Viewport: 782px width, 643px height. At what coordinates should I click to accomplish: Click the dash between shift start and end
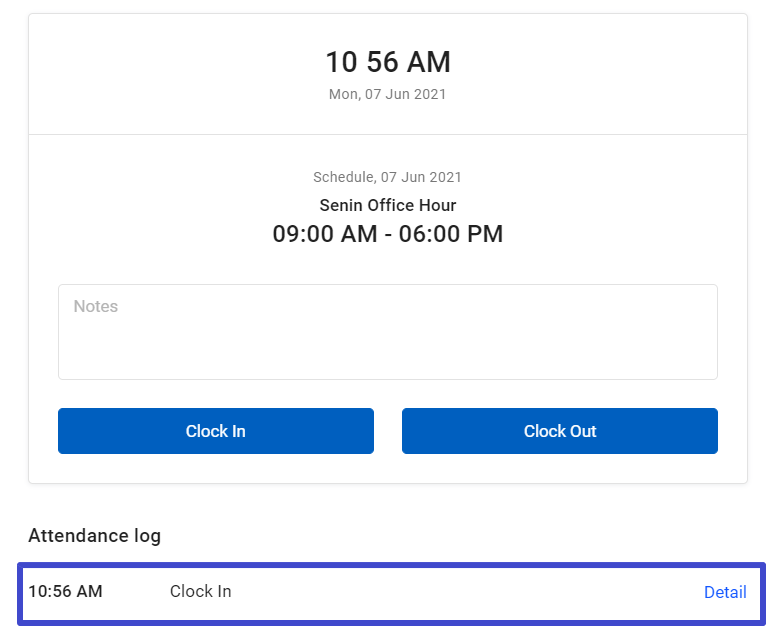pyautogui.click(x=387, y=234)
